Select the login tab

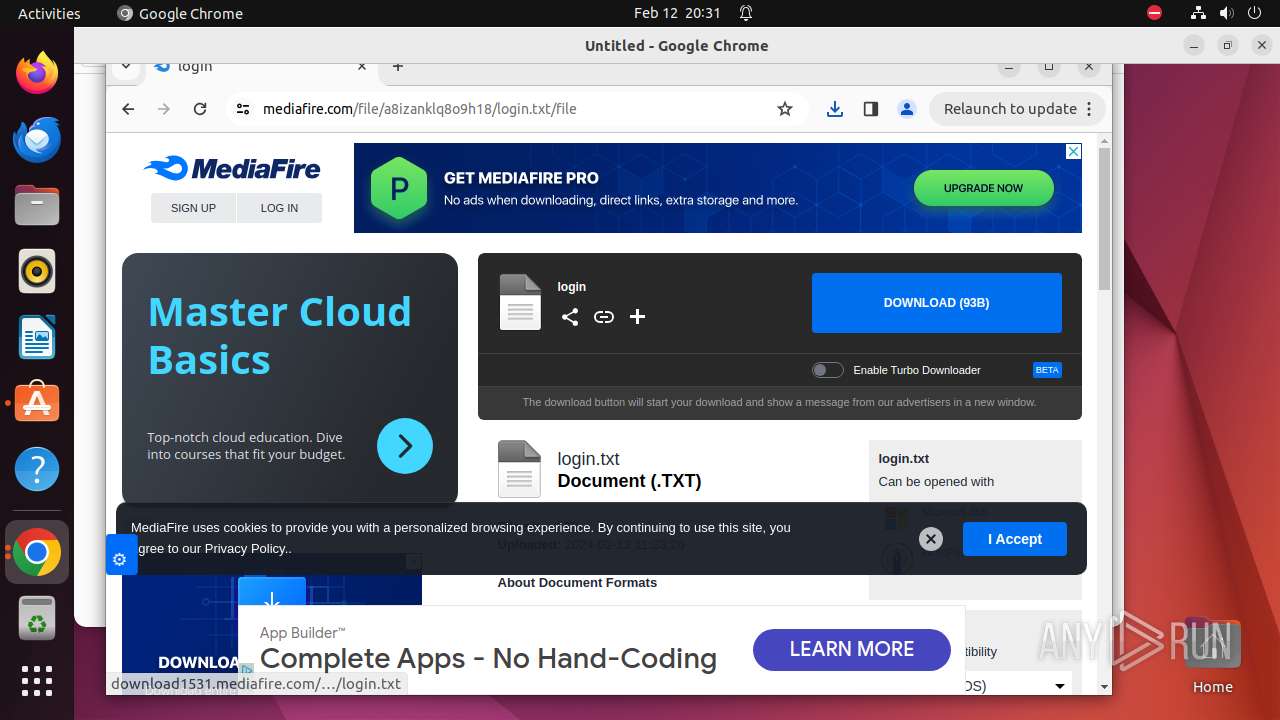(260, 67)
